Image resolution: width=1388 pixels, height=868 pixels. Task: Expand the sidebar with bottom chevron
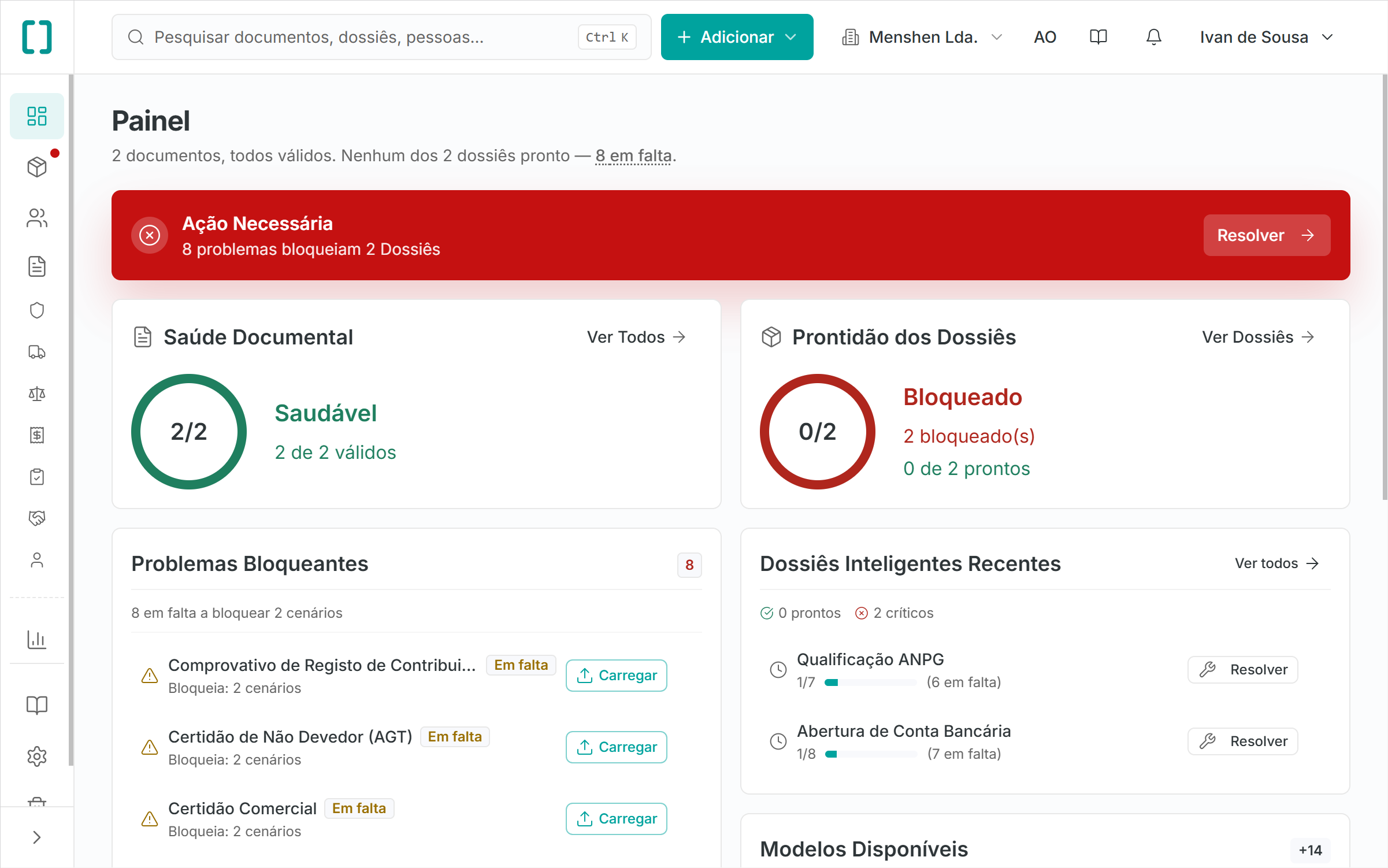point(37,837)
